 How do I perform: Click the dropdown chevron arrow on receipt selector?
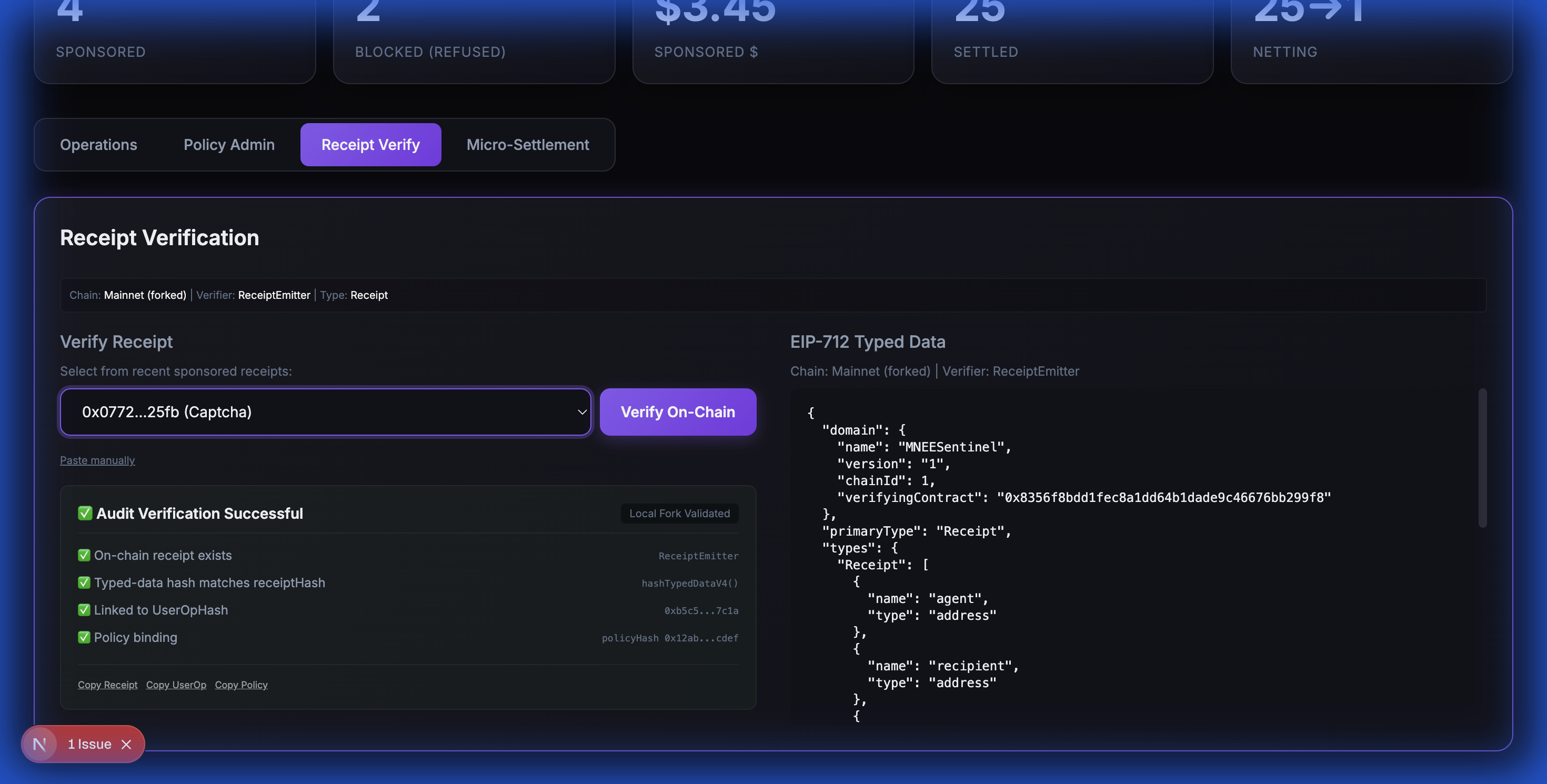point(581,412)
